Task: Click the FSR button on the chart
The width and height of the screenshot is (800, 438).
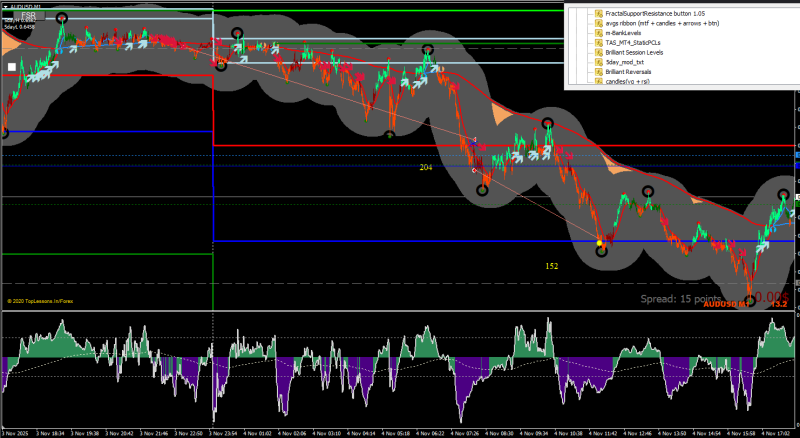Action: 29,16
